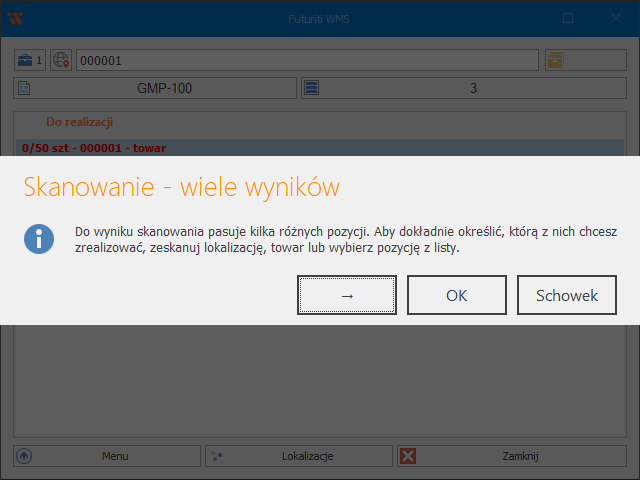Screen dimensions: 640x480
Task: Choose the Schowek button
Action: pos(567,295)
